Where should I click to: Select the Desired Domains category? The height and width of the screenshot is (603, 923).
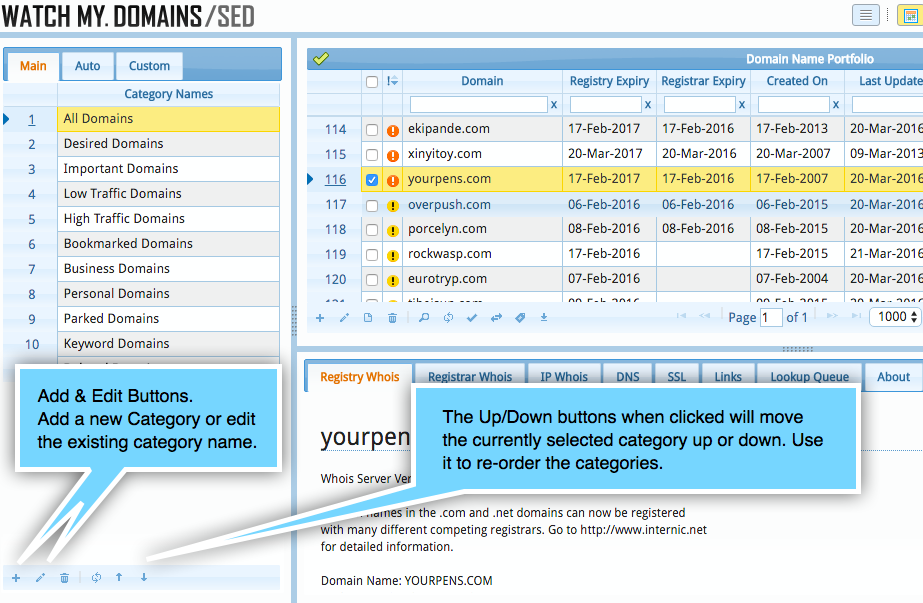coord(168,144)
